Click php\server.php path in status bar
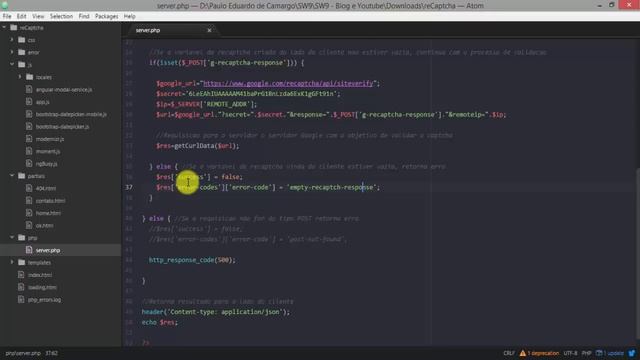 23,353
